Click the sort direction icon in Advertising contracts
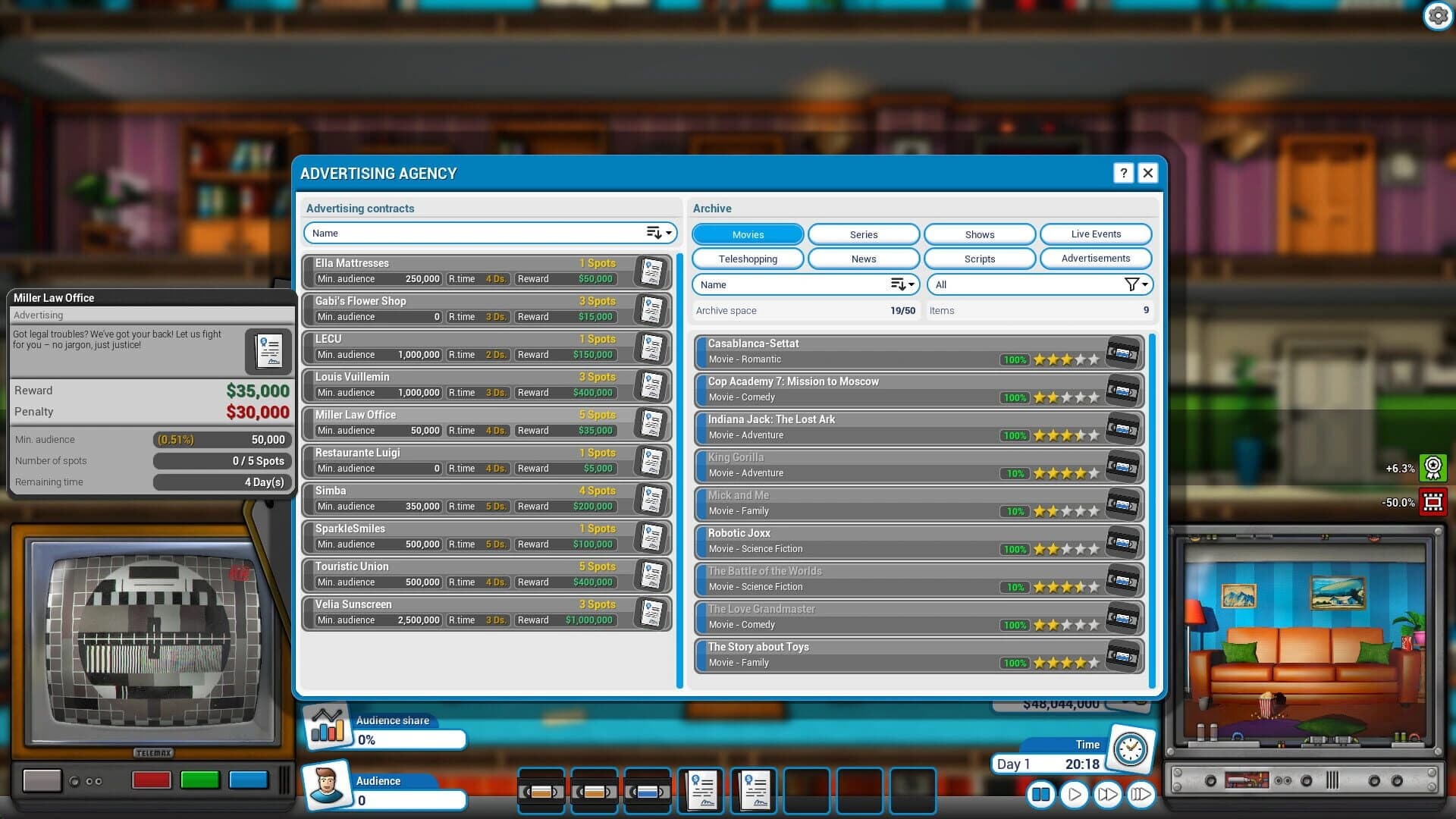The image size is (1456, 819). [654, 233]
